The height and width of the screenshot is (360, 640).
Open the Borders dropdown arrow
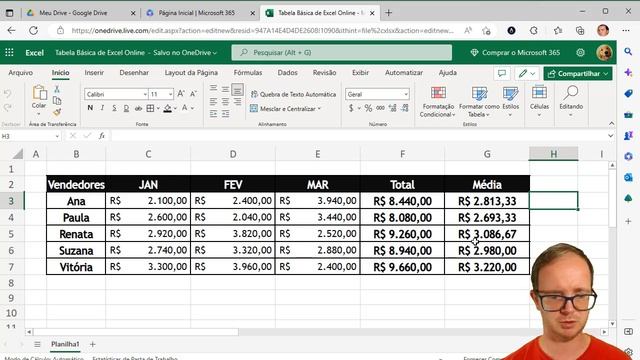(x=158, y=108)
